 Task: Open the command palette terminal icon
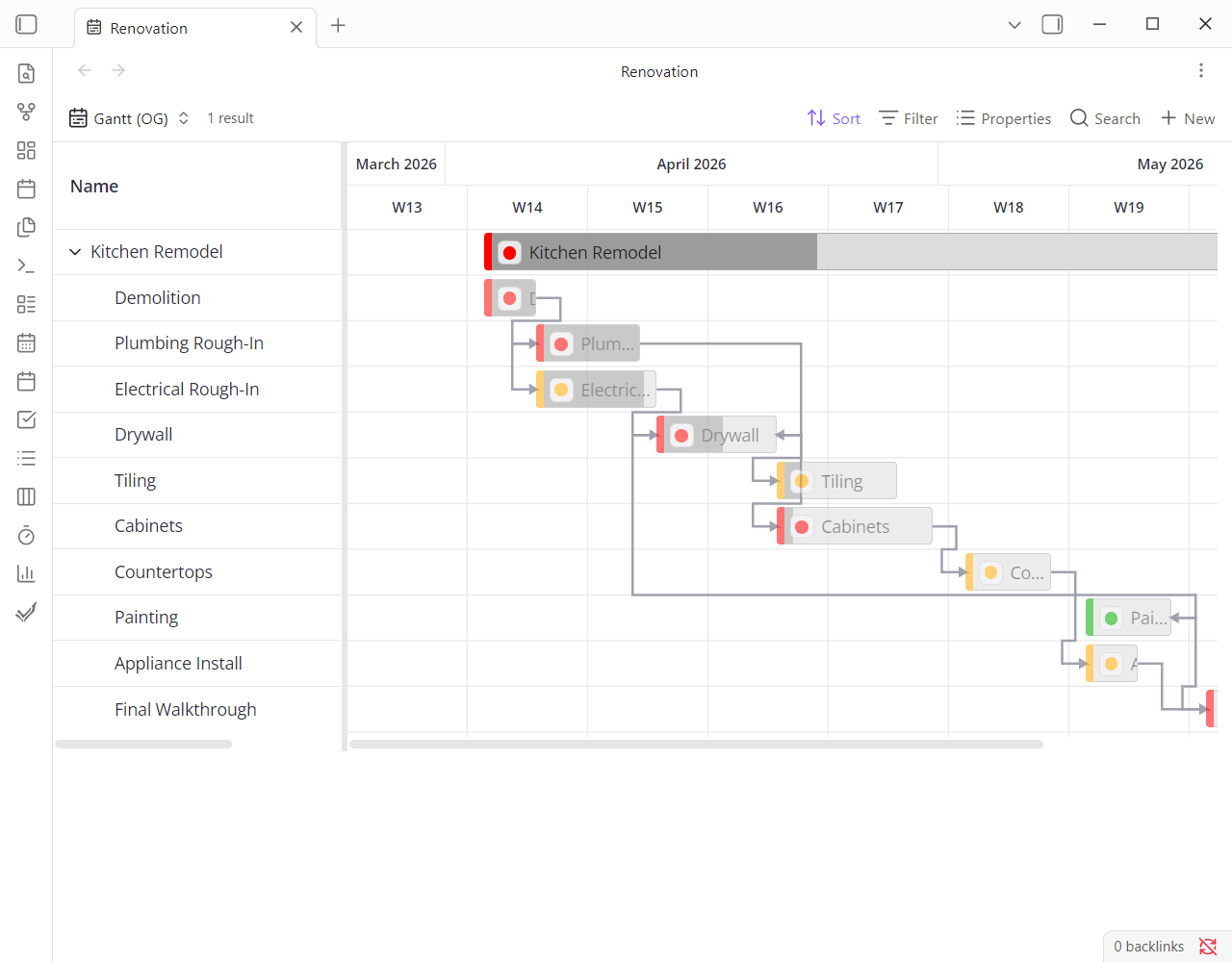click(26, 266)
